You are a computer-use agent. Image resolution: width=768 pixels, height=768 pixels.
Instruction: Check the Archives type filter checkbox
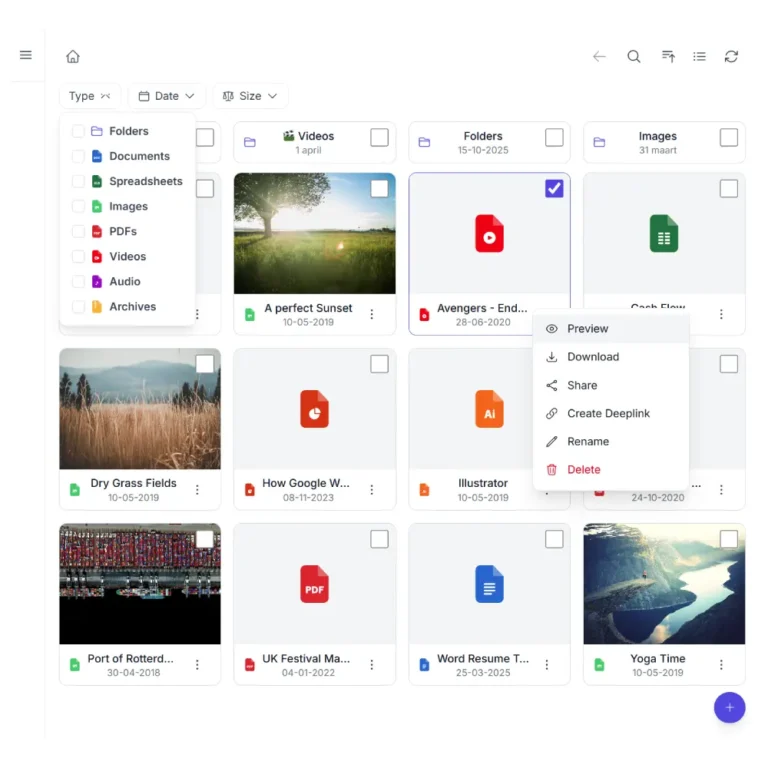tap(78, 307)
